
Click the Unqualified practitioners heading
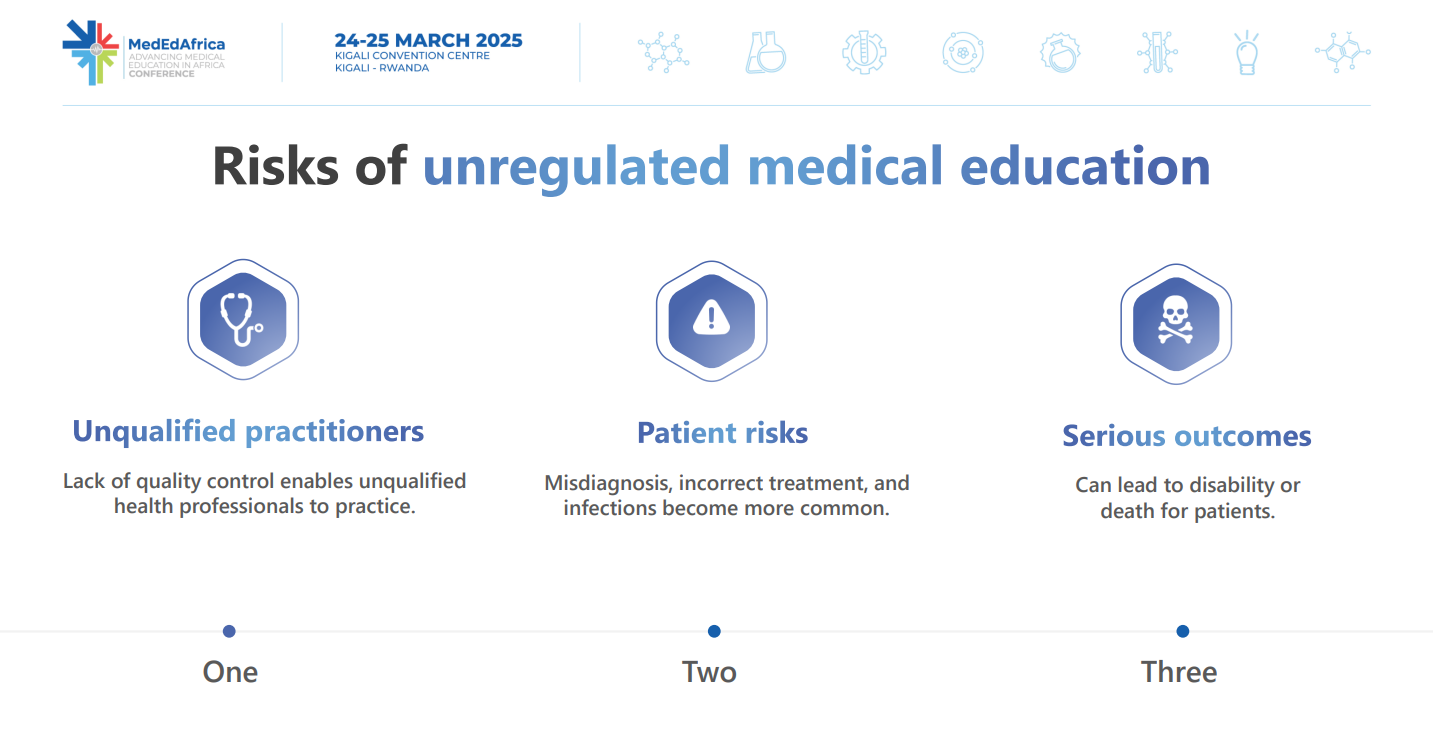pos(248,432)
